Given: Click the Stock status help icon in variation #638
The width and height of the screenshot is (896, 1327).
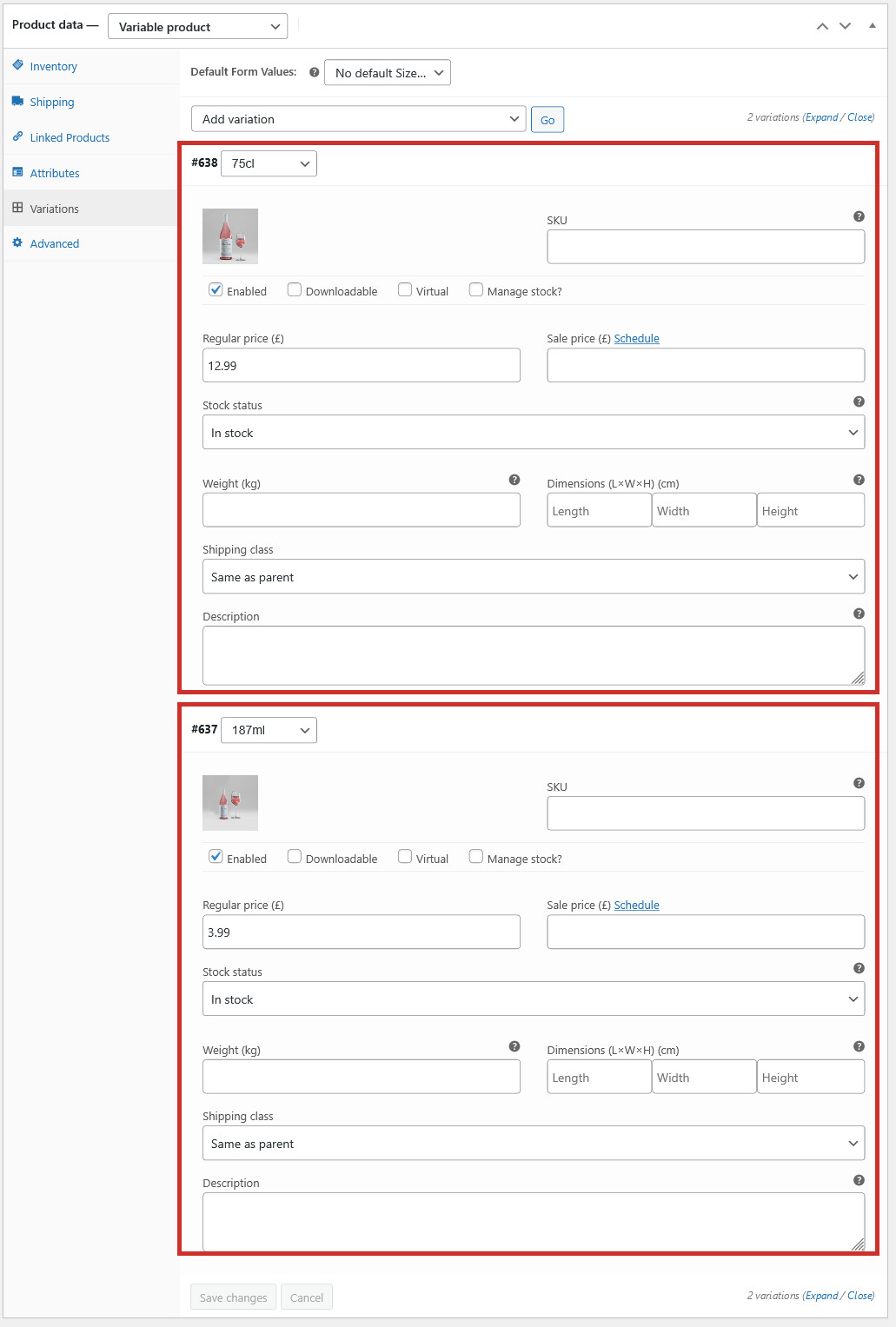Looking at the screenshot, I should tap(859, 401).
